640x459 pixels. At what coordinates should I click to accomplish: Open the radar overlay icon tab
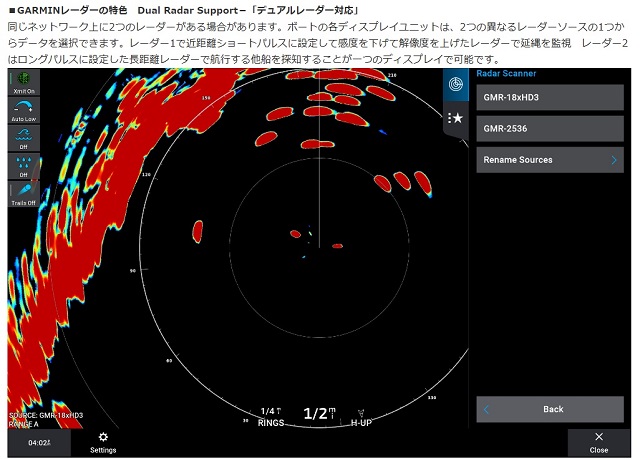456,86
